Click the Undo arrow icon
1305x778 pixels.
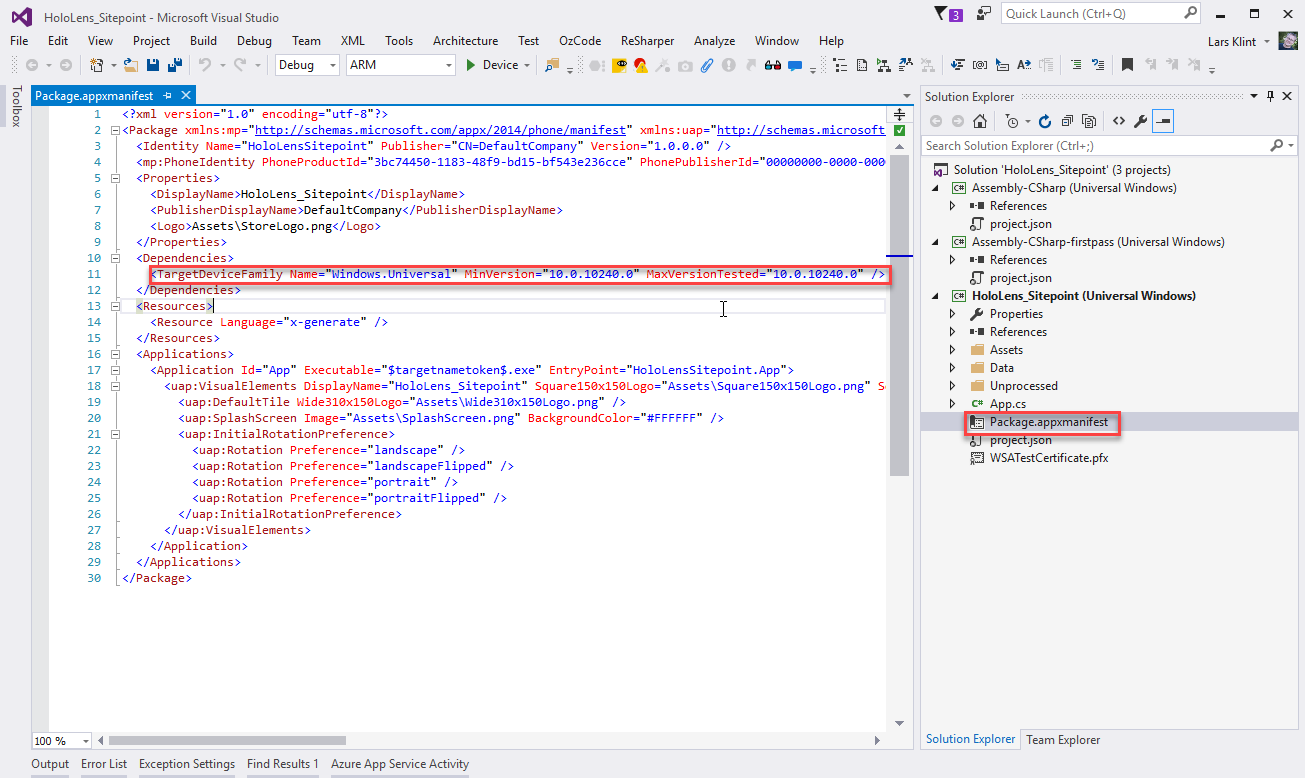204,65
